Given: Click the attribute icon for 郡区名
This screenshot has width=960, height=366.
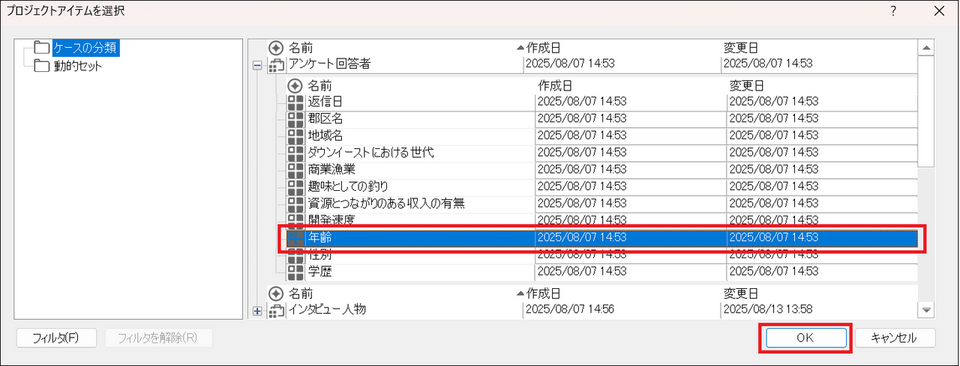Looking at the screenshot, I should tap(296, 119).
